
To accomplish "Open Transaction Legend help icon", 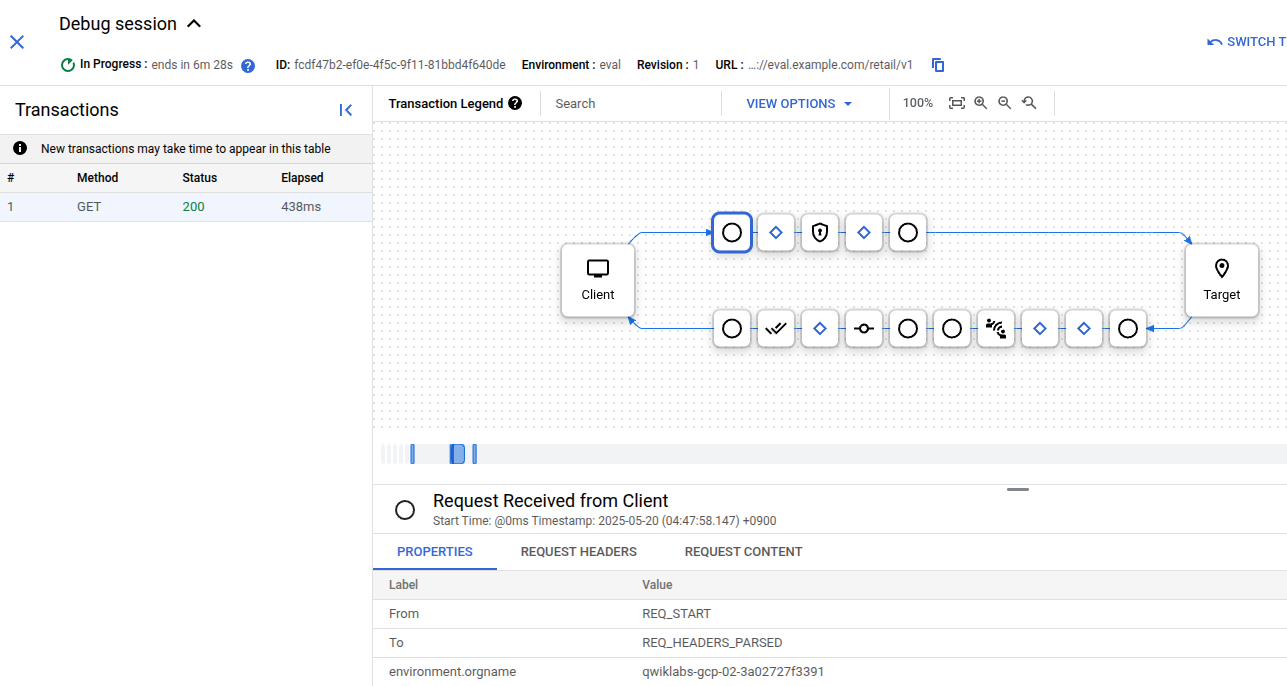I will pyautogui.click(x=515, y=103).
